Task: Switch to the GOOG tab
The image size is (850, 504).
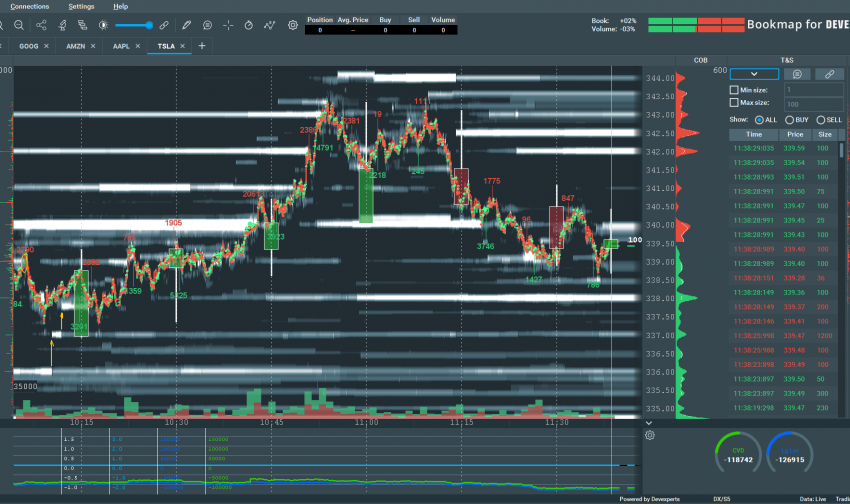Action: (29, 46)
